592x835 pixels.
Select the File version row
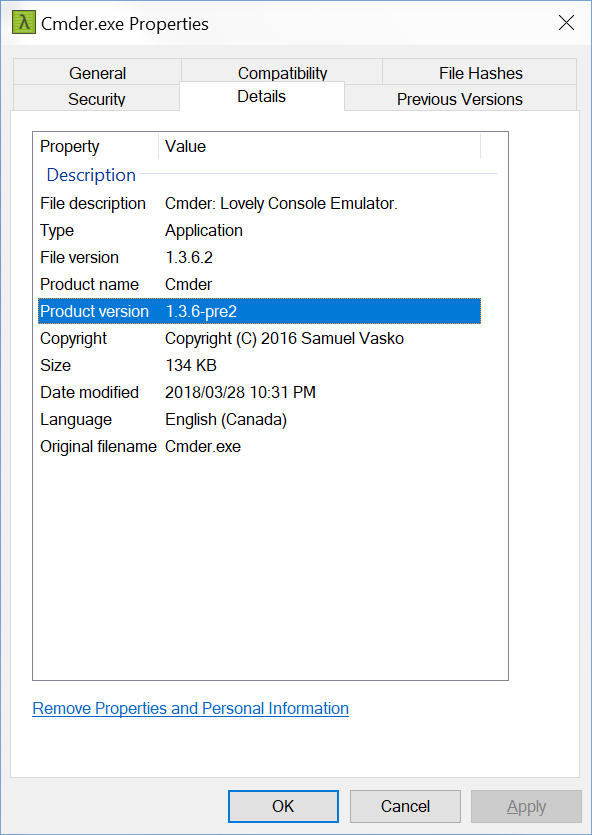[x=259, y=257]
